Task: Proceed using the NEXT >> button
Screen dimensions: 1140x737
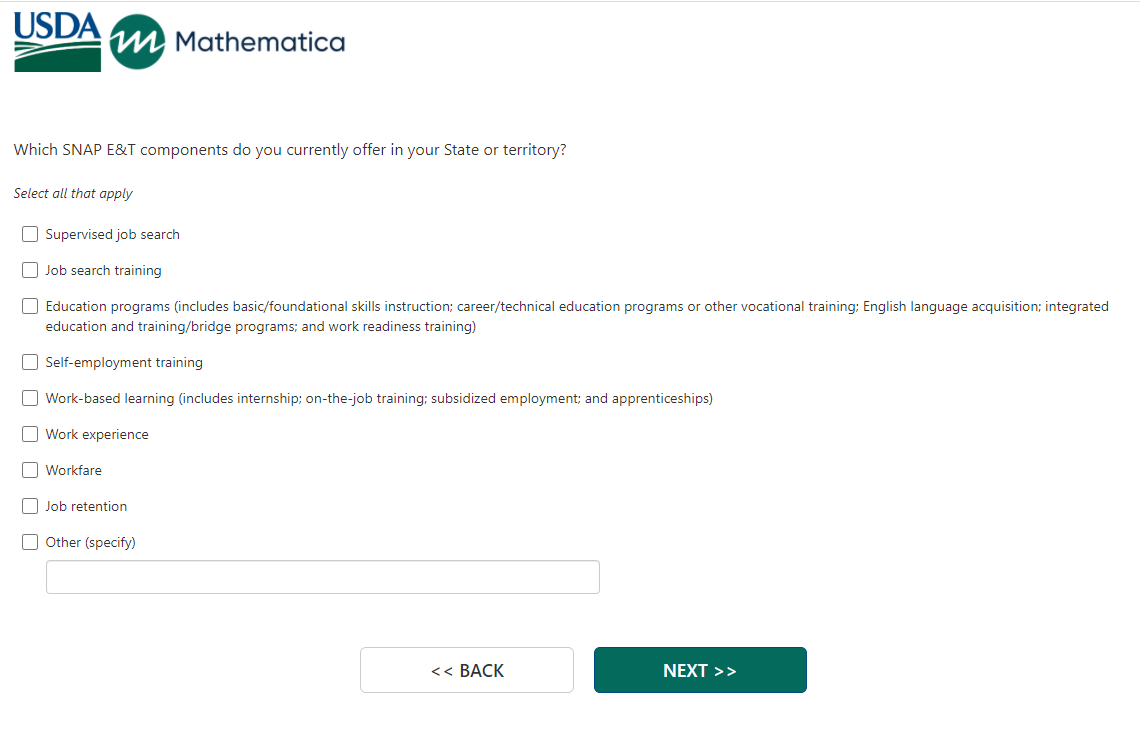Action: point(700,670)
